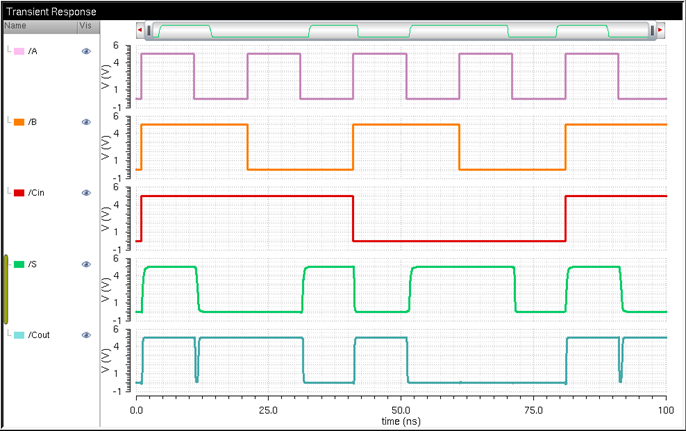Click the V (V) axis label of /A plot
Screen dimensions: 686x431
[x=105, y=77]
